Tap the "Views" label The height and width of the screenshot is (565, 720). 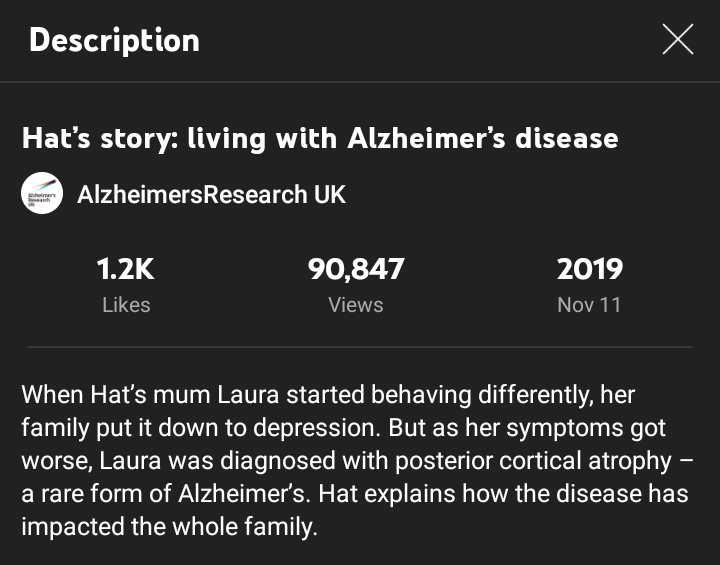(x=356, y=305)
